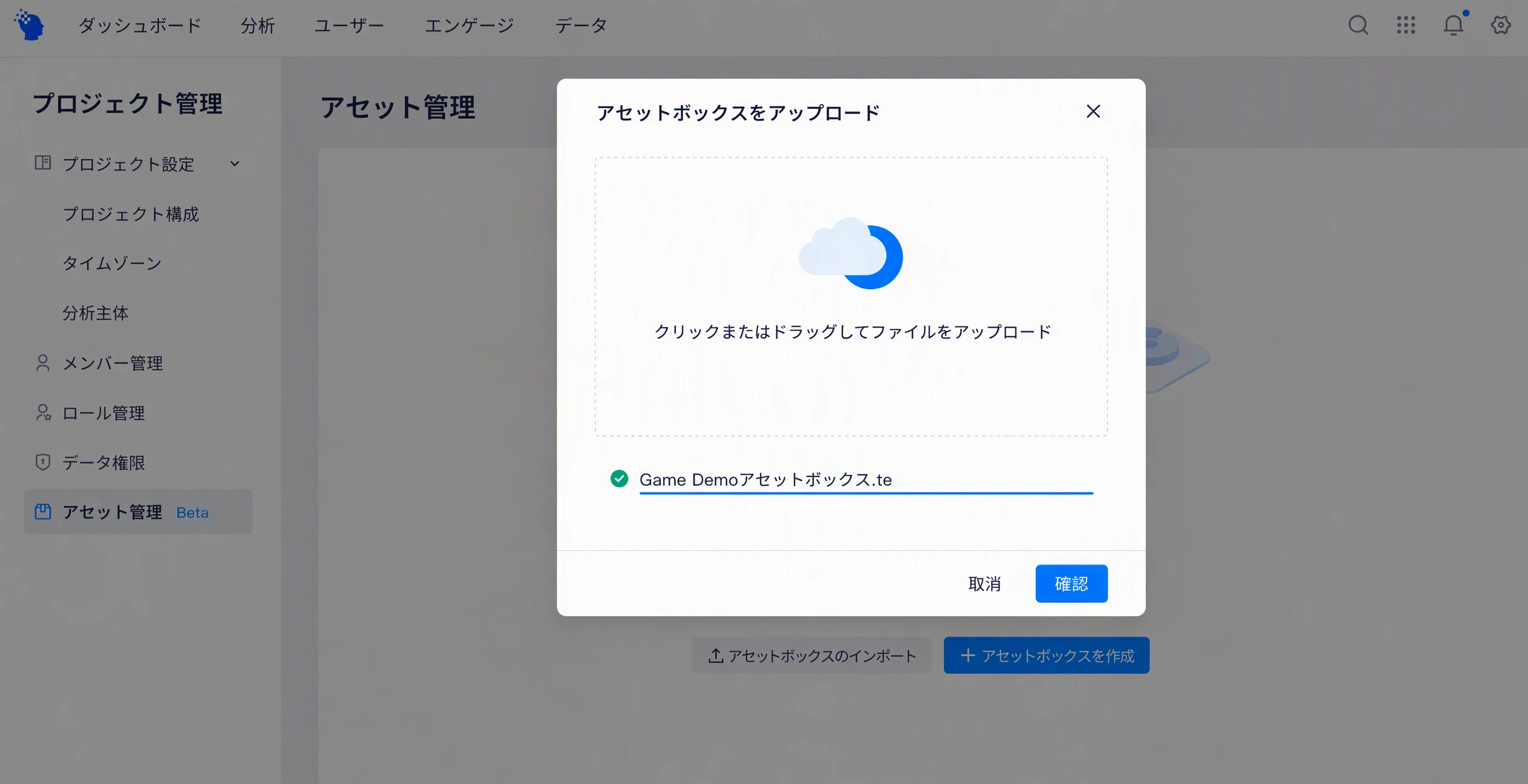Collapse the プロジェクト設定 chevron
The height and width of the screenshot is (784, 1528).
[235, 164]
